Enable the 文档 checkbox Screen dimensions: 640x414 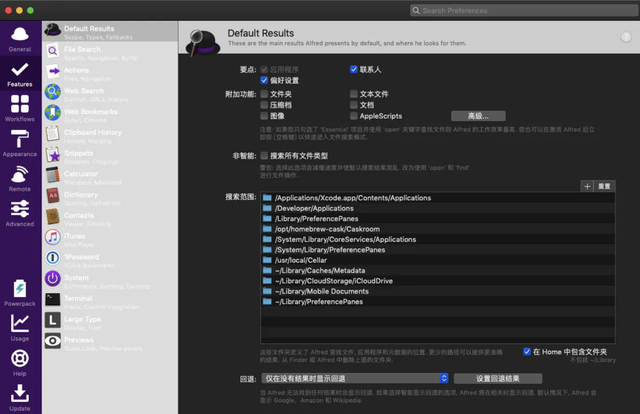tap(353, 105)
